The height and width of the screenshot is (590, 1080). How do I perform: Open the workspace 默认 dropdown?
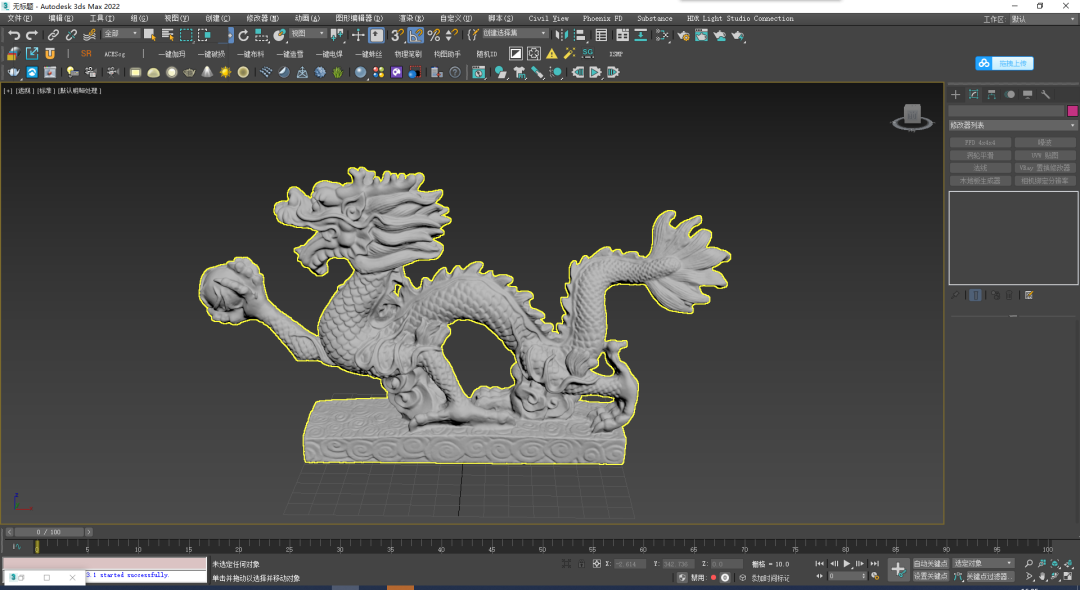click(1040, 19)
